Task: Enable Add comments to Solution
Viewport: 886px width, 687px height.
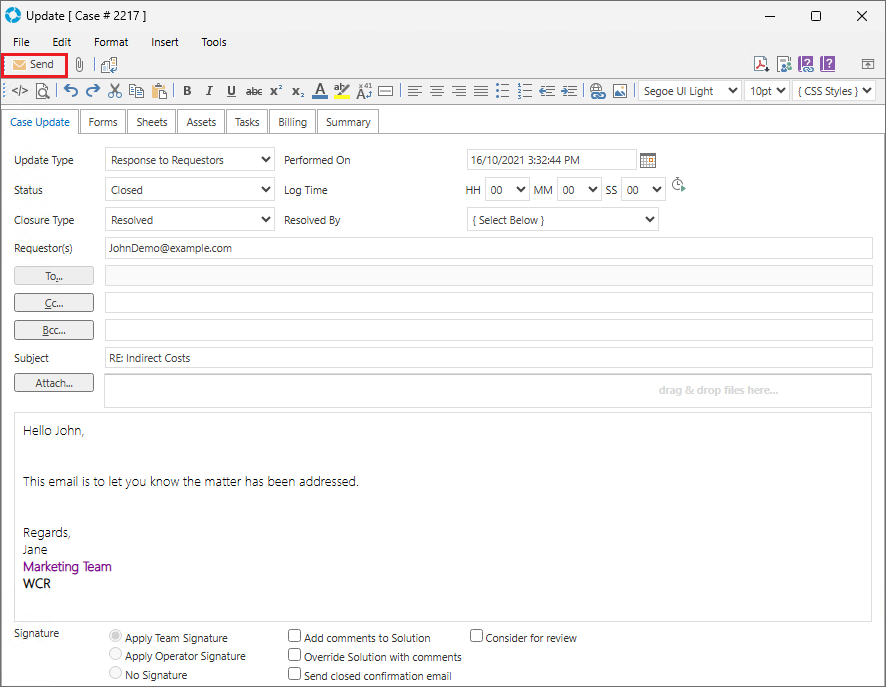Action: [x=294, y=636]
